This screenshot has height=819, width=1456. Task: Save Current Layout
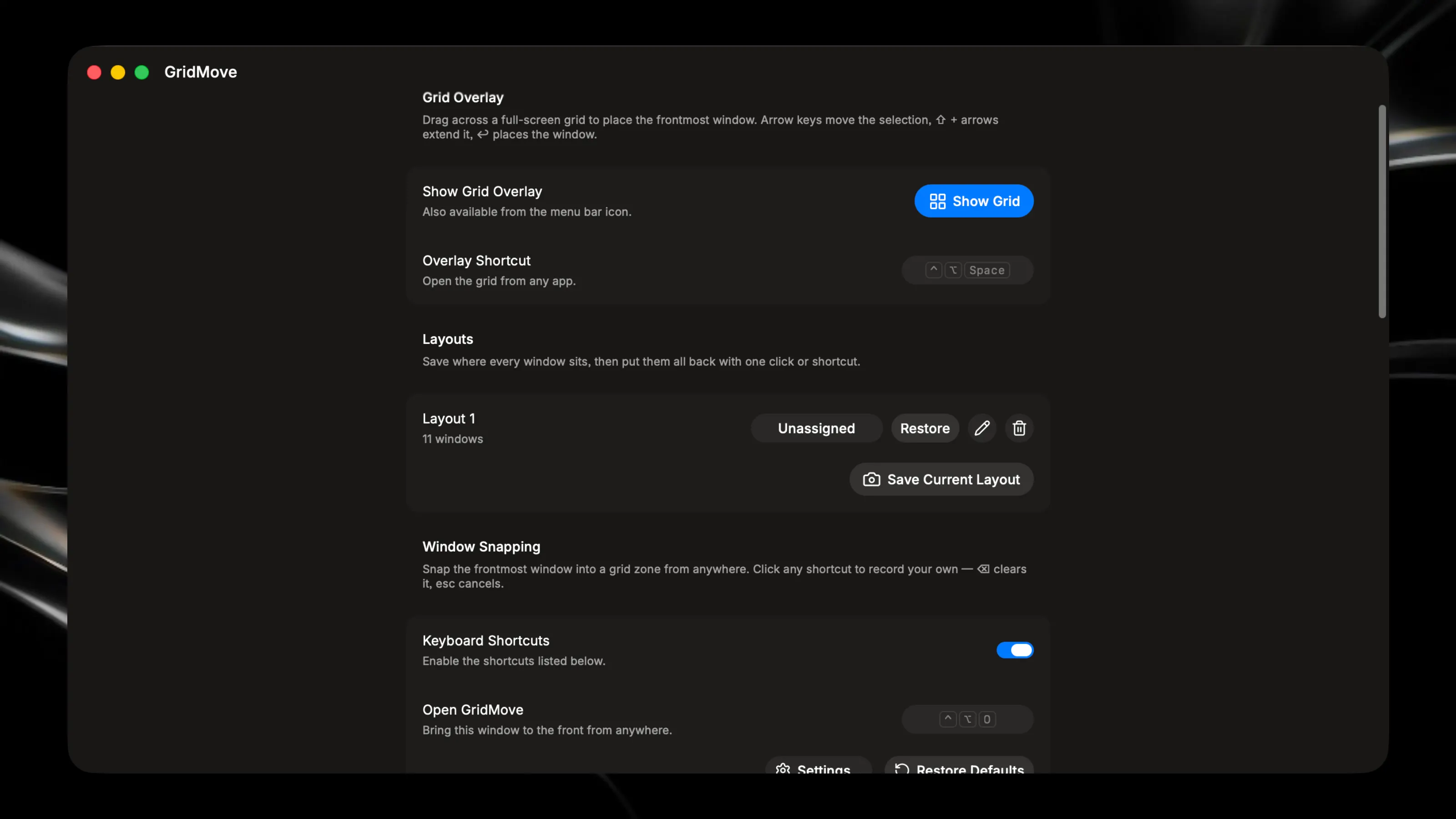point(941,479)
